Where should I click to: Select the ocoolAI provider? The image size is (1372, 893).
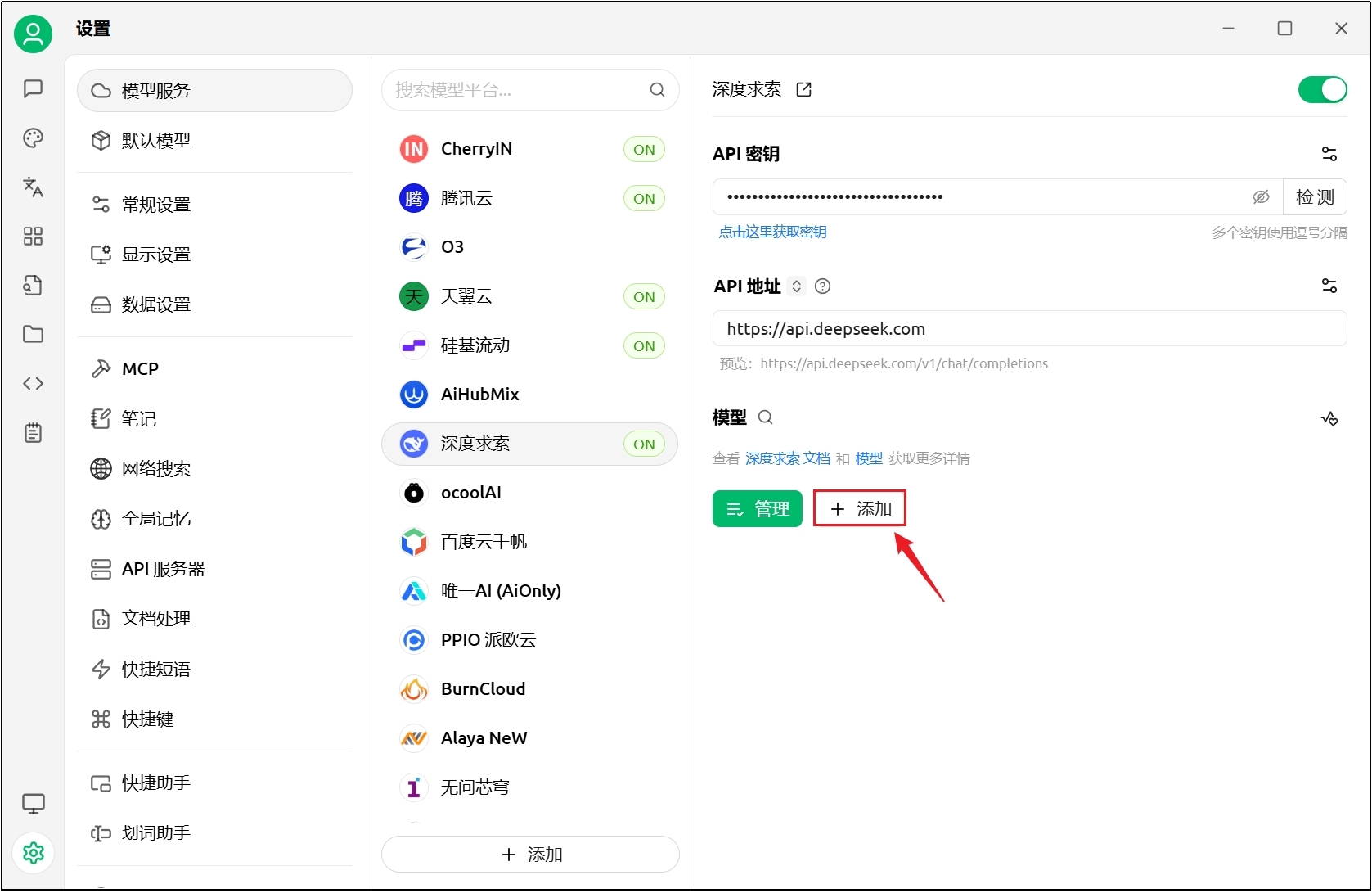pyautogui.click(x=530, y=493)
